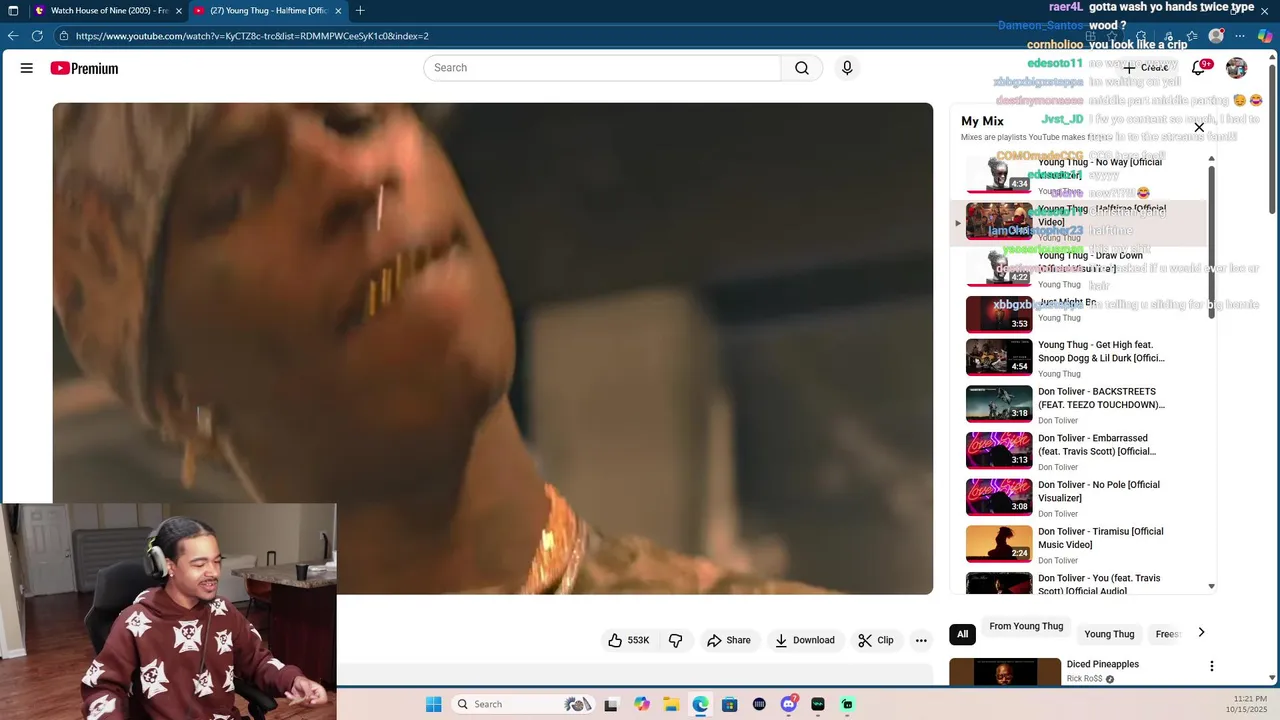1280x720 pixels.
Task: Open Discord from the taskbar
Action: 789,704
